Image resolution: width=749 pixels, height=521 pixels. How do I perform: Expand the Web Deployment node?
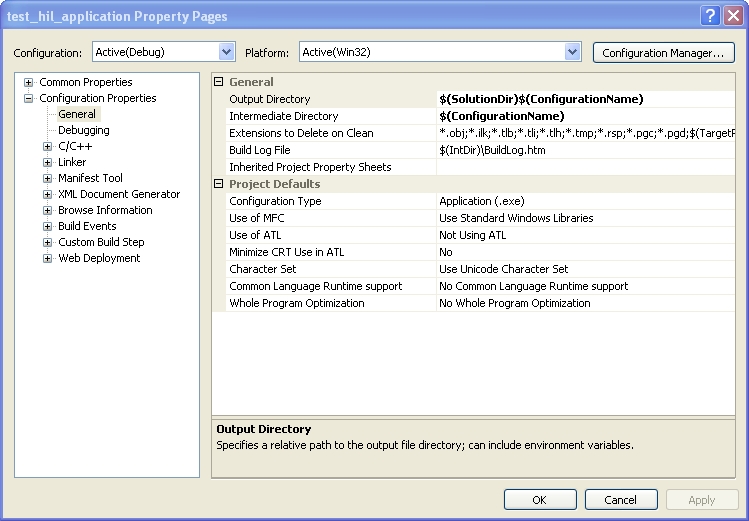47,258
